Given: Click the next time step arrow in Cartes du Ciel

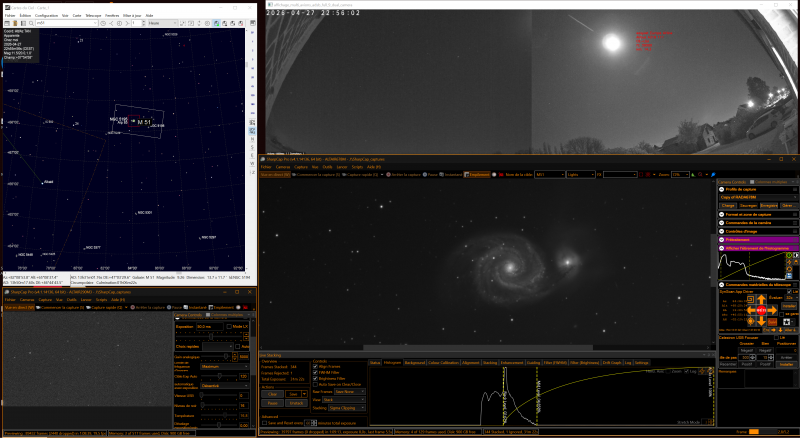Looking at the screenshot, I should click(x=128, y=23).
